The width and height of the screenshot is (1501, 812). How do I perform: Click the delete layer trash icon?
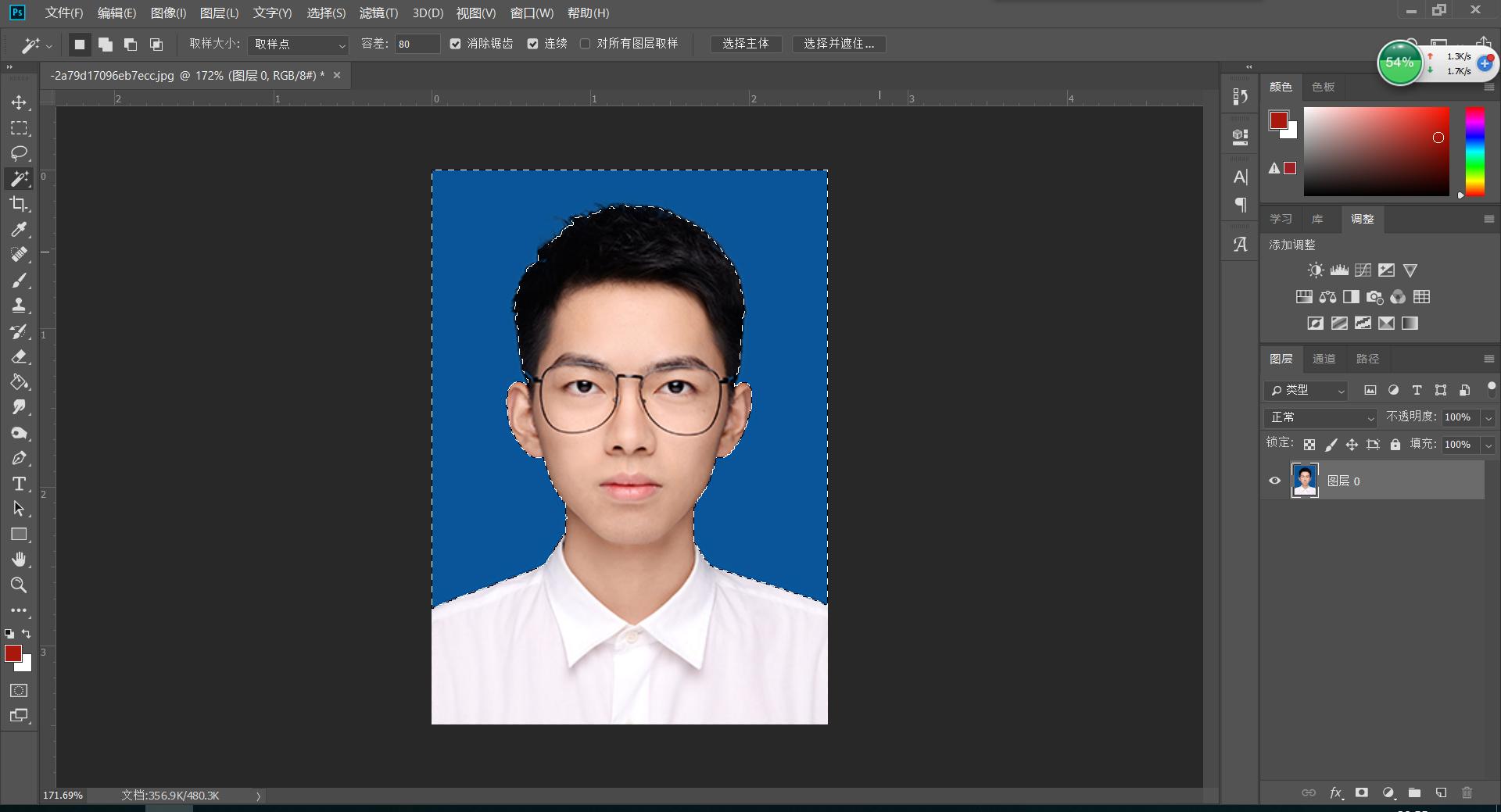1467,792
